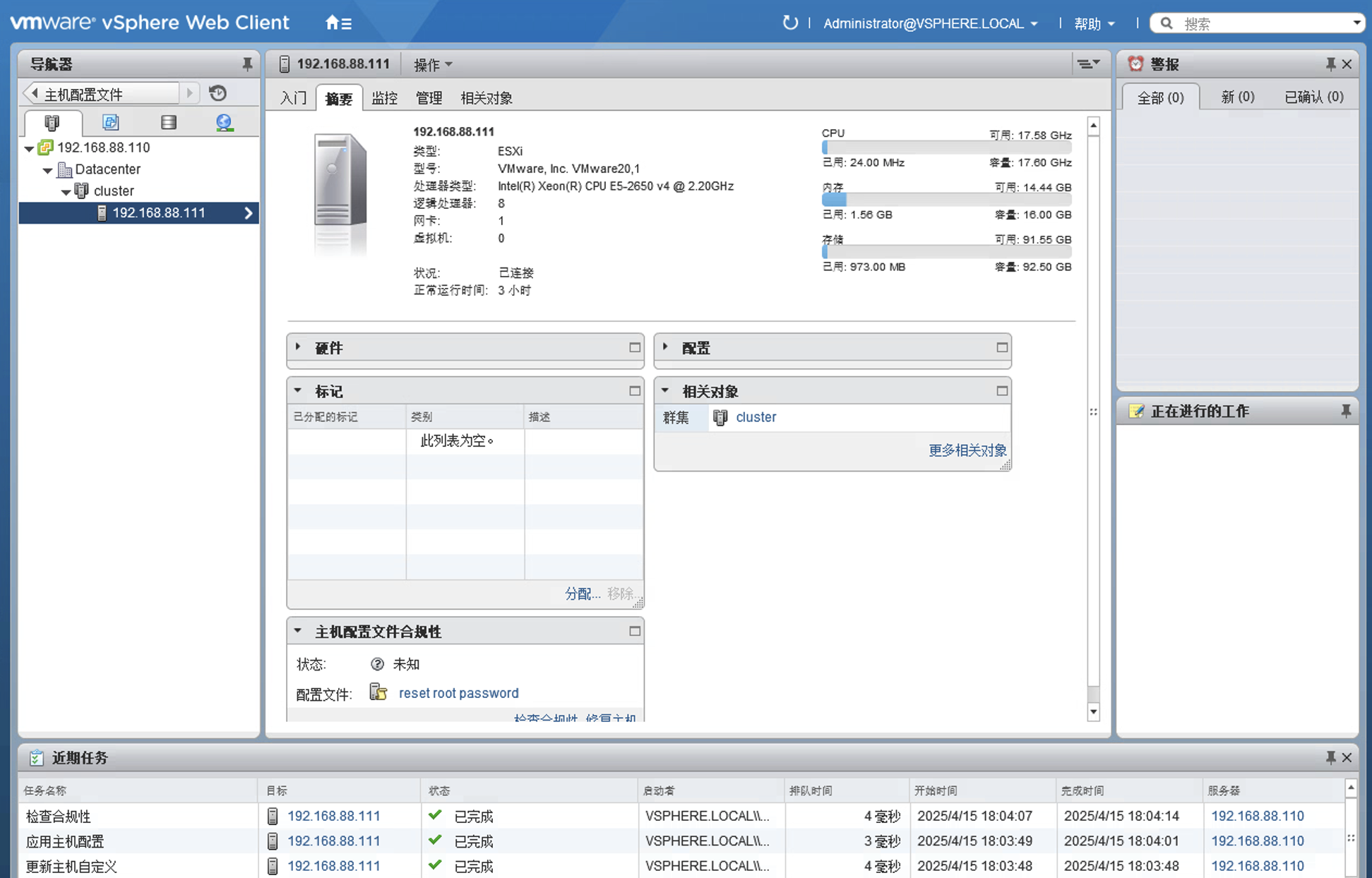Expand the 硬件 section

pos(298,347)
